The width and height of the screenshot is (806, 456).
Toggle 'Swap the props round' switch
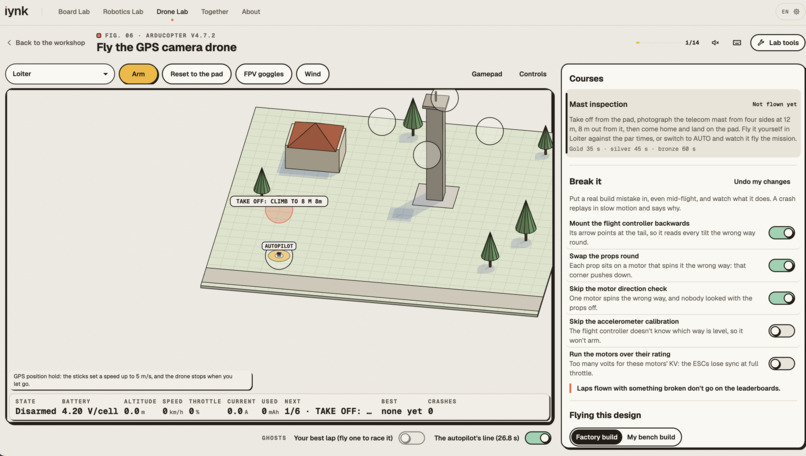click(781, 265)
